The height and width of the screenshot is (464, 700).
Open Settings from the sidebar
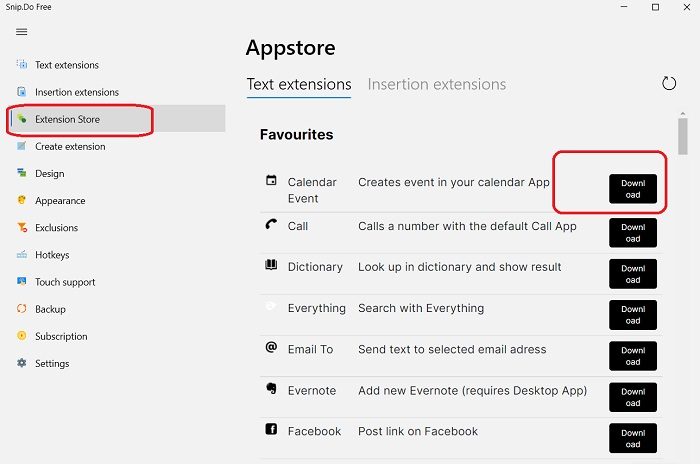(52, 364)
